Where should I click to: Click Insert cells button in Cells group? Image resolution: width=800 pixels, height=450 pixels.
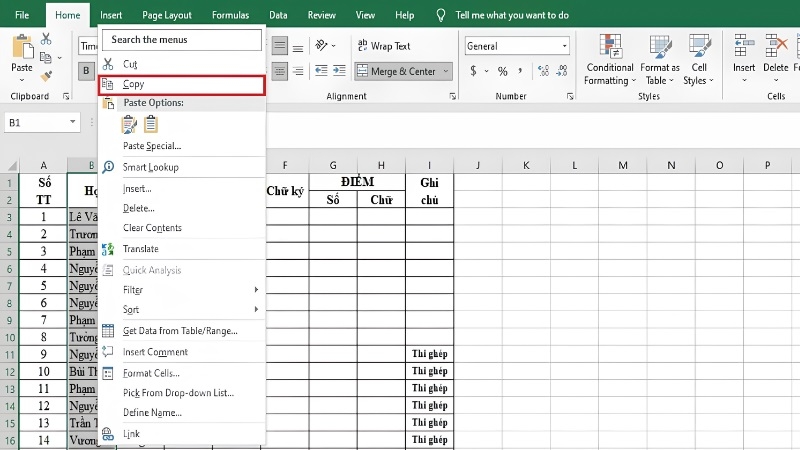point(744,59)
